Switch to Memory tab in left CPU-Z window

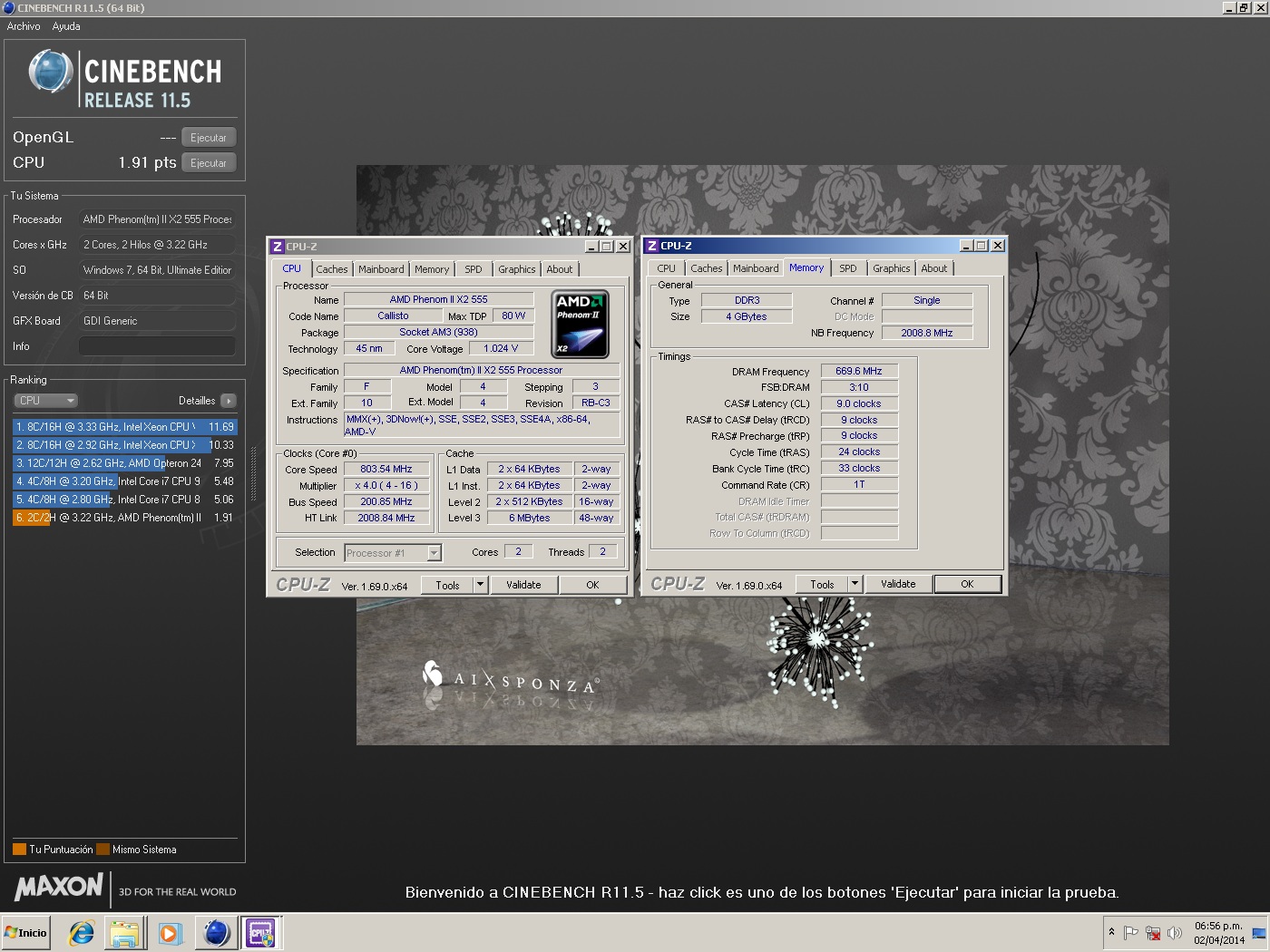pyautogui.click(x=432, y=269)
